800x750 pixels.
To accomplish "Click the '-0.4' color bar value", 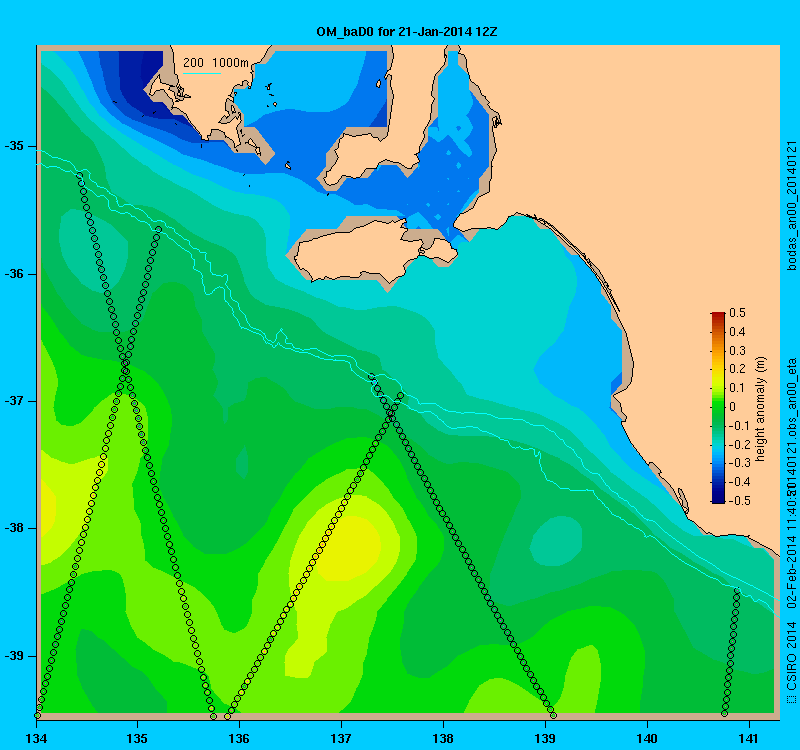I will 739,482.
